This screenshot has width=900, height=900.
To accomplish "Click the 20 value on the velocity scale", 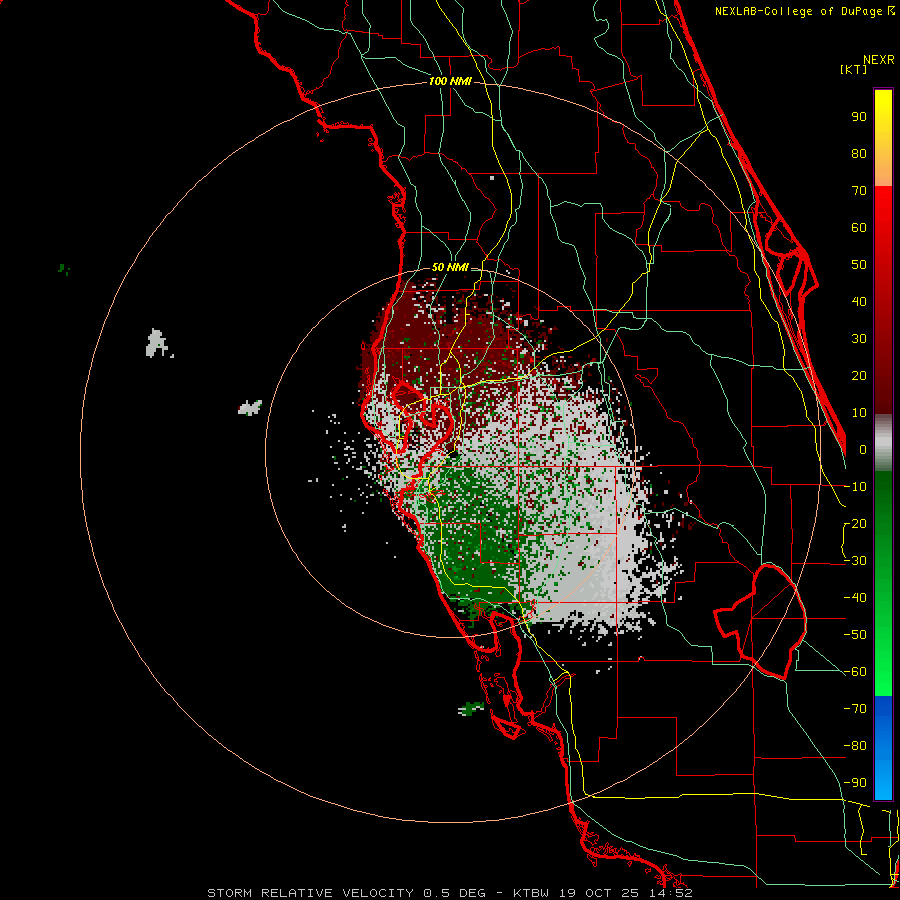I will pos(859,375).
